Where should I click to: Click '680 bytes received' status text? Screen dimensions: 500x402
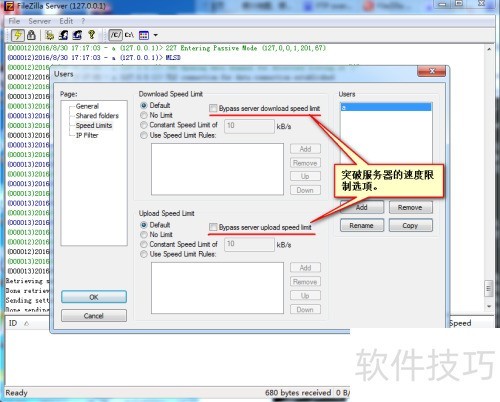pos(298,393)
